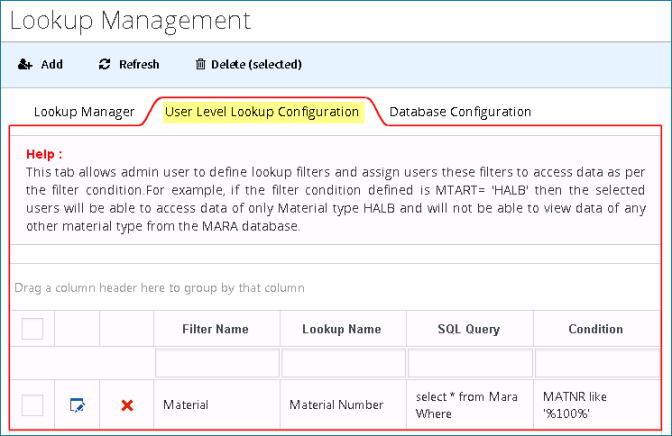Select the 'Material Number' lookup cell

pos(343,405)
